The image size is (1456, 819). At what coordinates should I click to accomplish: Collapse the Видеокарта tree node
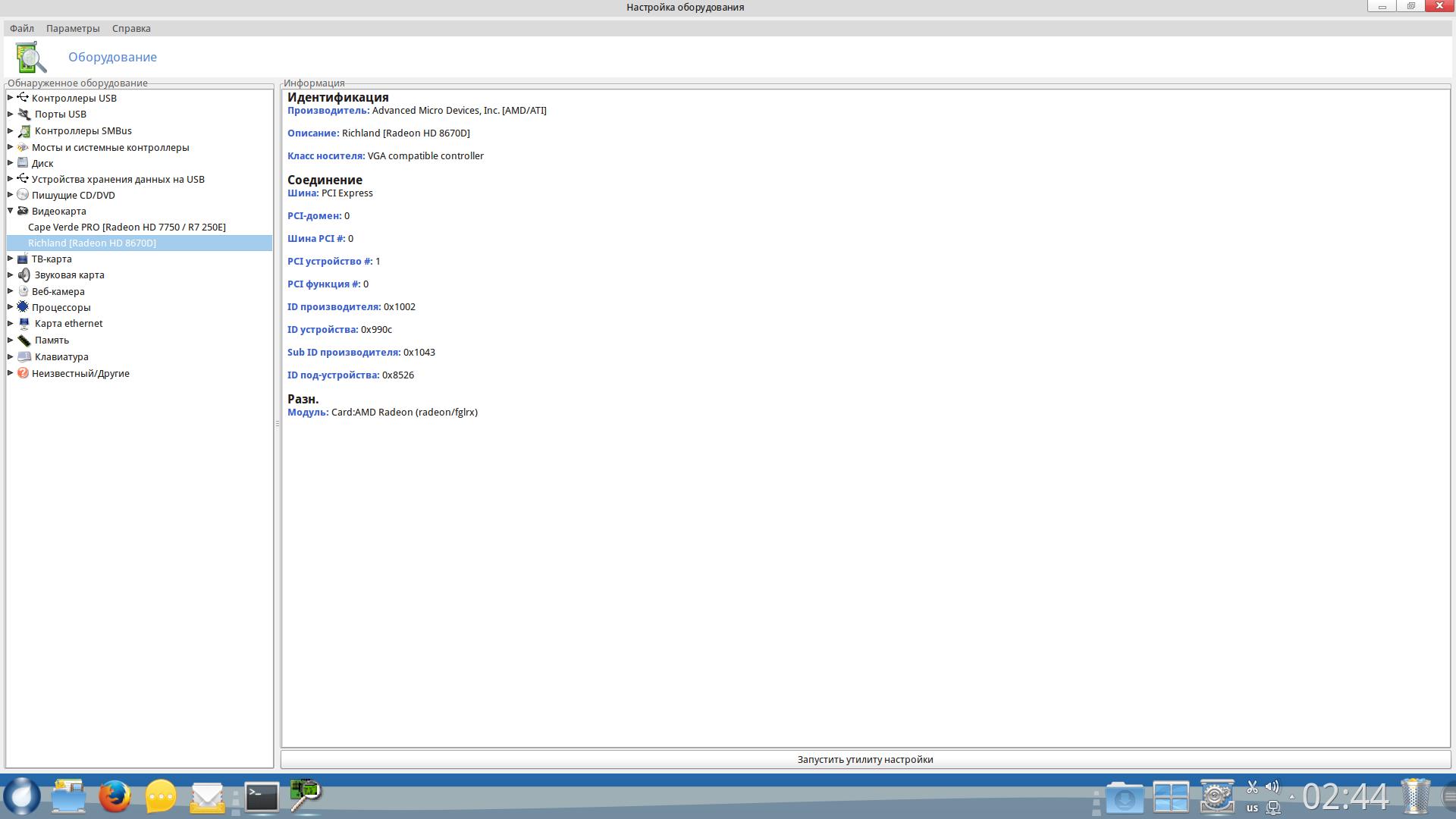(11, 211)
